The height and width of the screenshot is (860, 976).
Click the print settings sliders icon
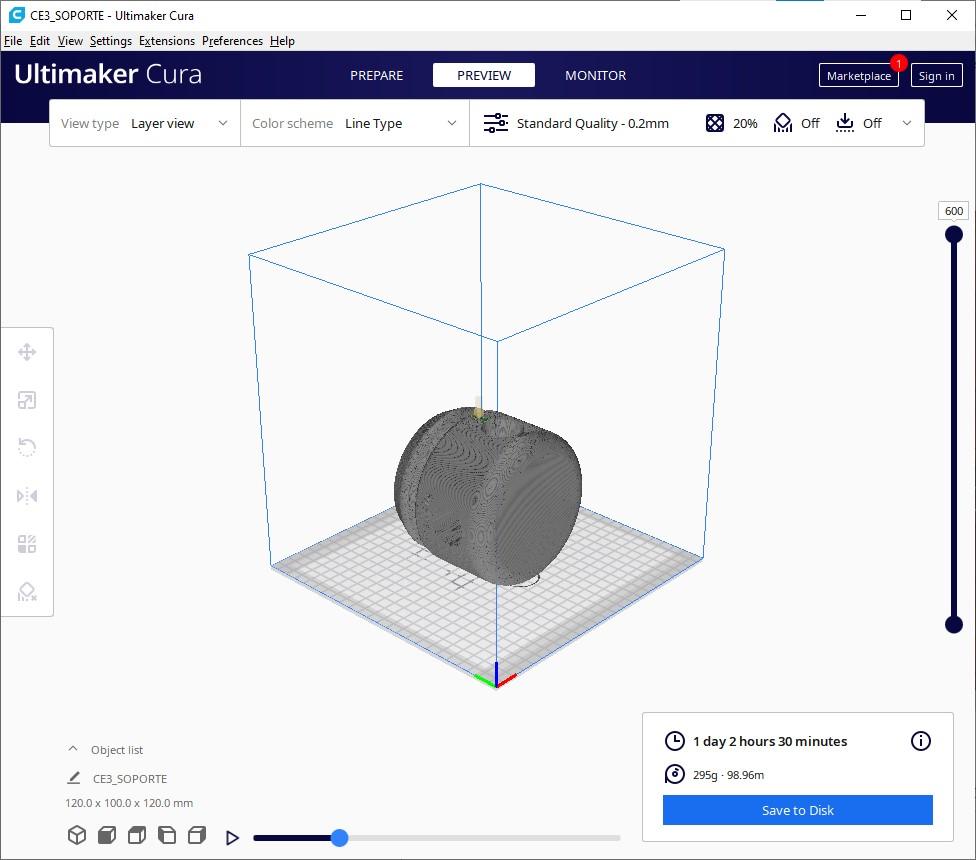[x=496, y=123]
